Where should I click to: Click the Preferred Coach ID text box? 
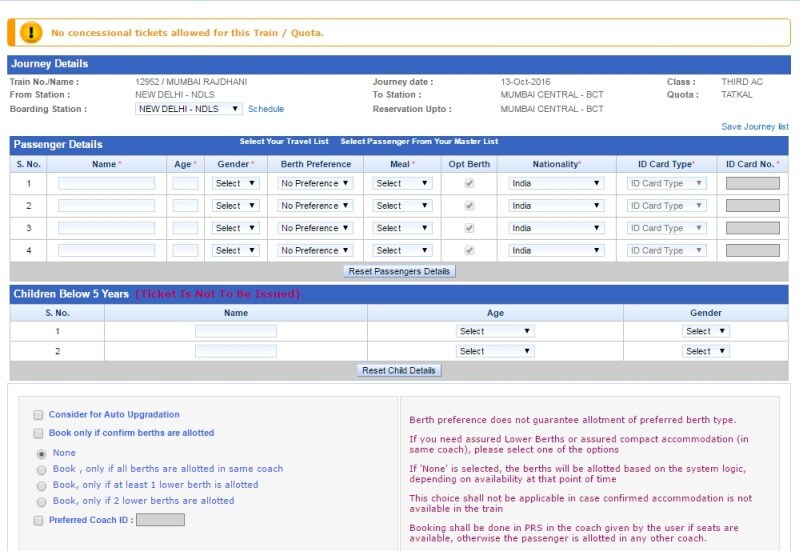click(x=160, y=520)
